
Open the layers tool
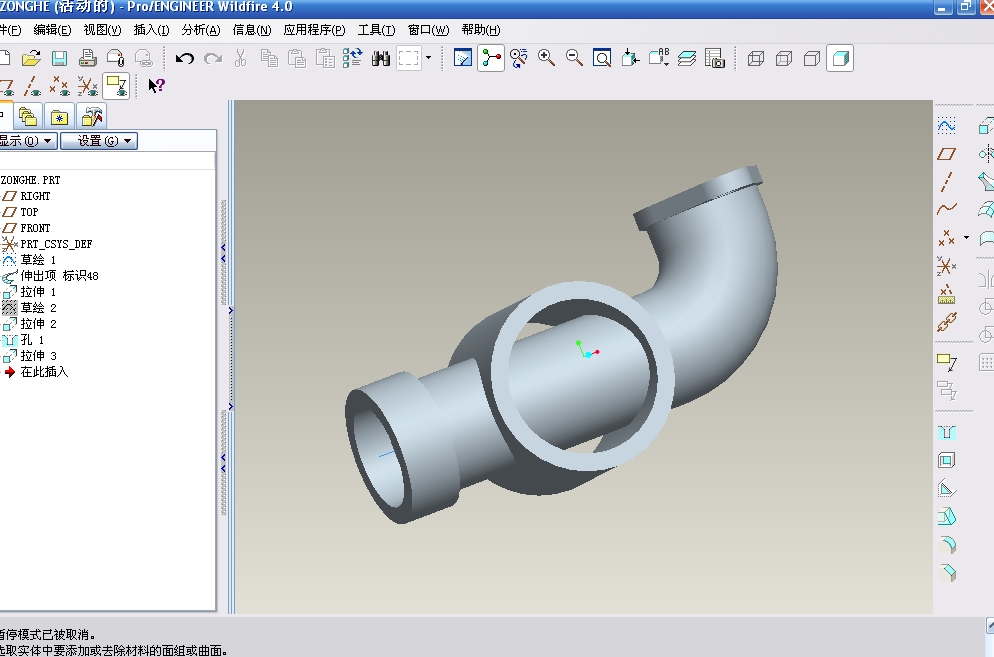click(x=687, y=59)
